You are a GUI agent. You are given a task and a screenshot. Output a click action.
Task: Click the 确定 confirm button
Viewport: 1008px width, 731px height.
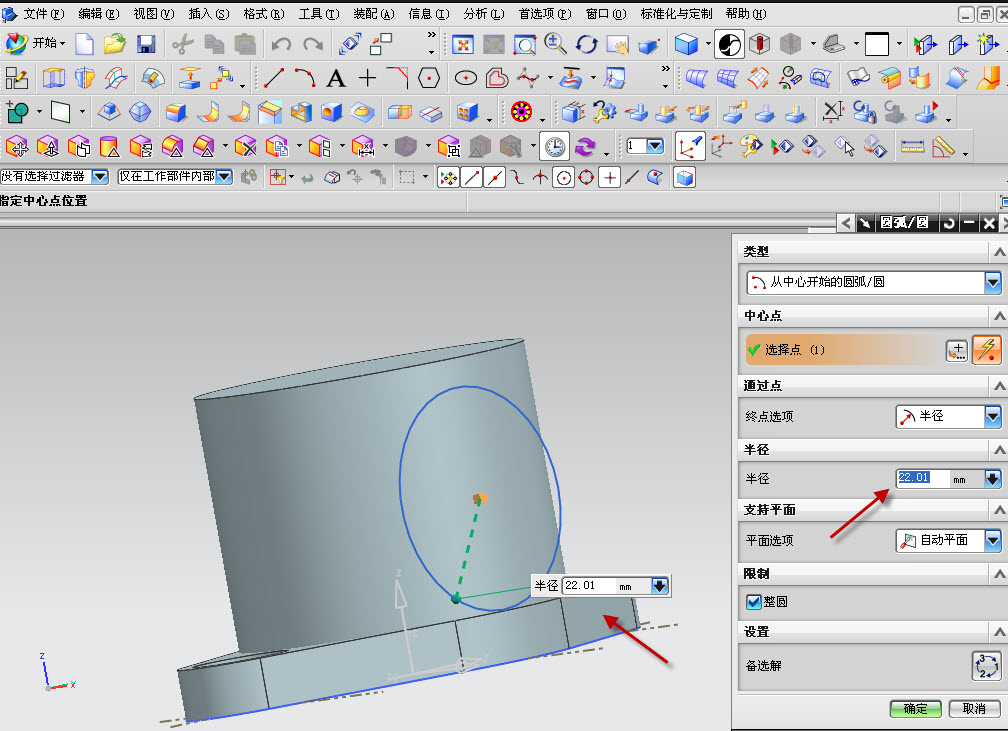[915, 708]
